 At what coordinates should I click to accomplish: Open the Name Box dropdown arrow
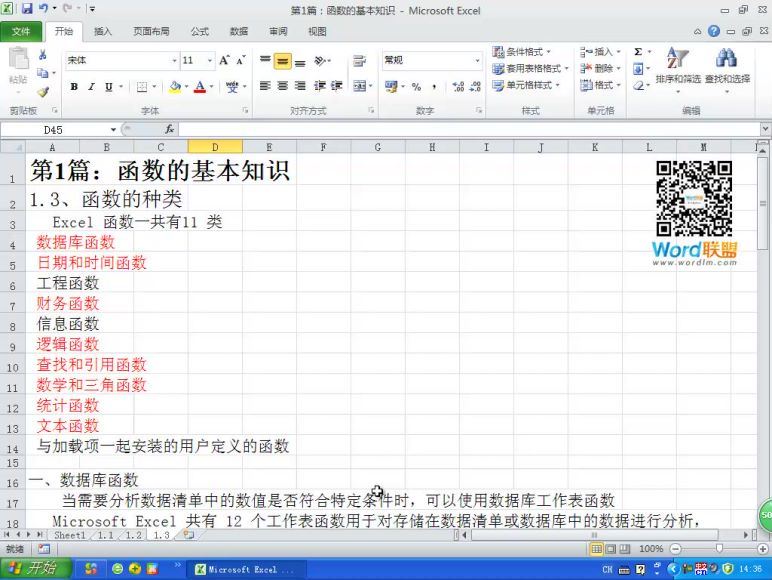tap(113, 129)
